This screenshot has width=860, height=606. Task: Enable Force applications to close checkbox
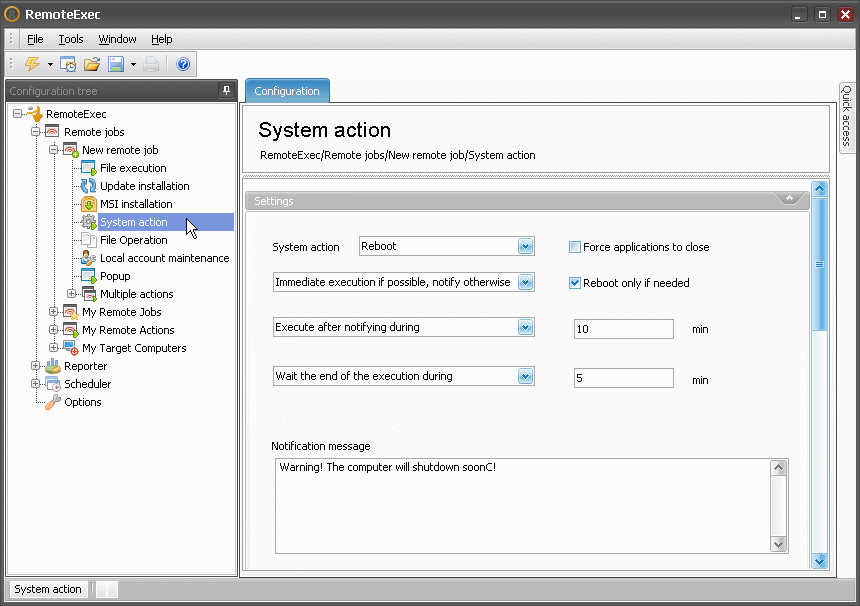pos(574,247)
